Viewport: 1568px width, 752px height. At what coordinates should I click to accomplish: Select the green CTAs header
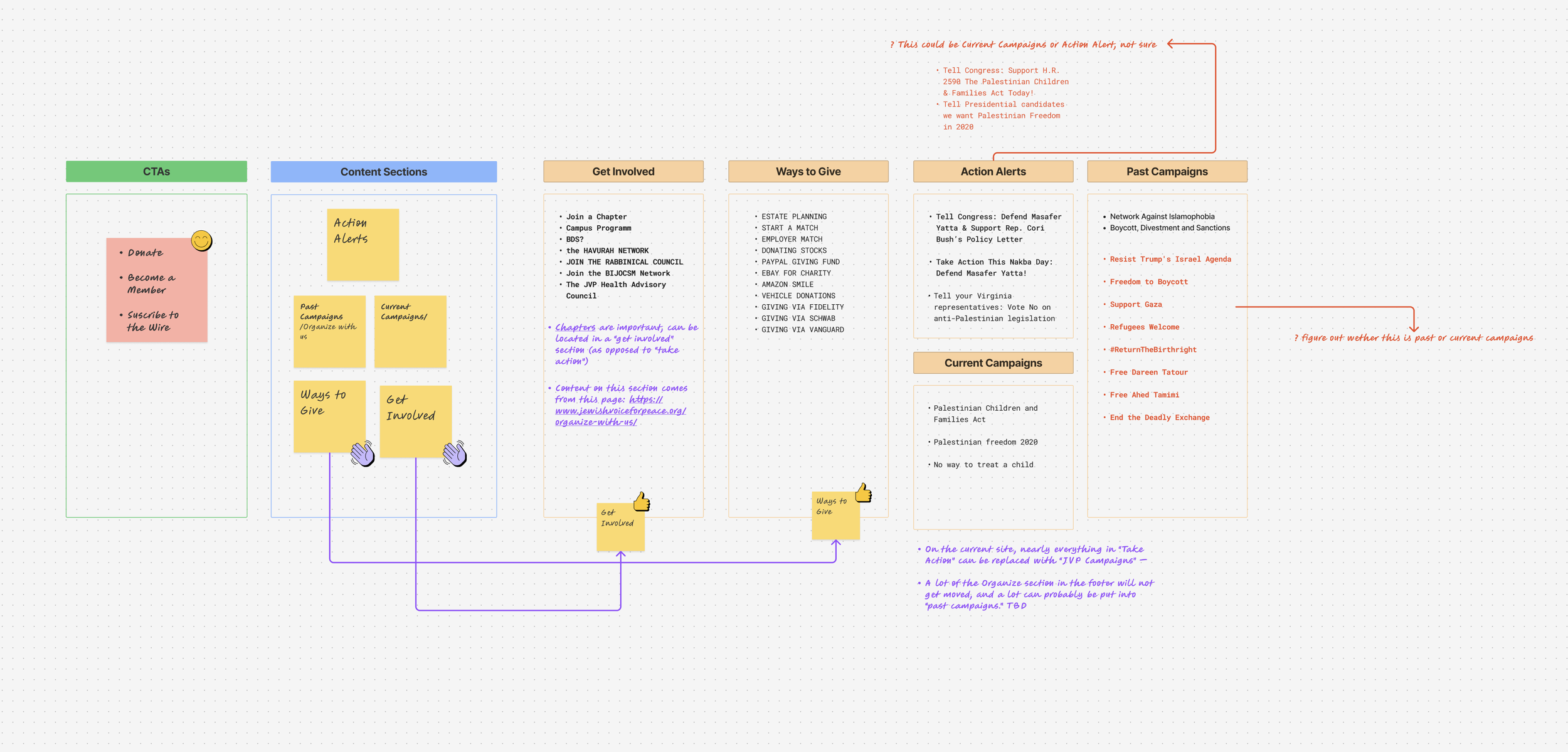[156, 171]
